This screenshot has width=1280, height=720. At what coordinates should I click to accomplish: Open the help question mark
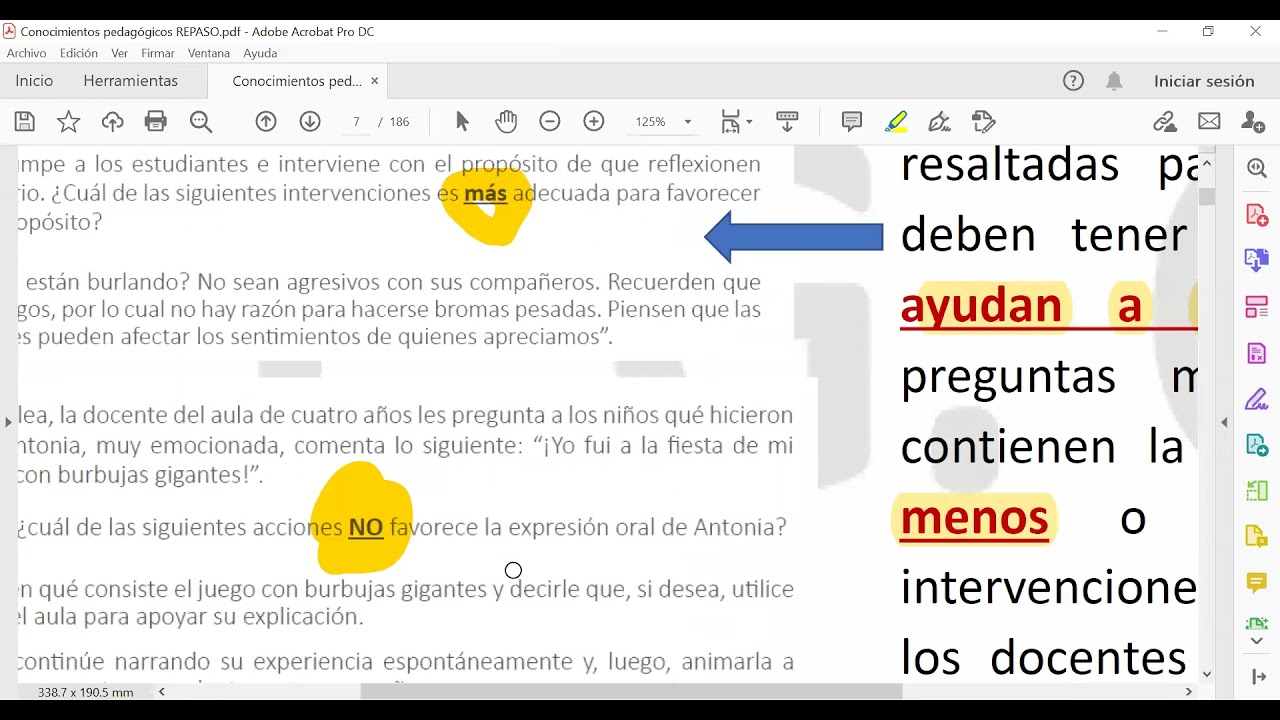(1073, 81)
